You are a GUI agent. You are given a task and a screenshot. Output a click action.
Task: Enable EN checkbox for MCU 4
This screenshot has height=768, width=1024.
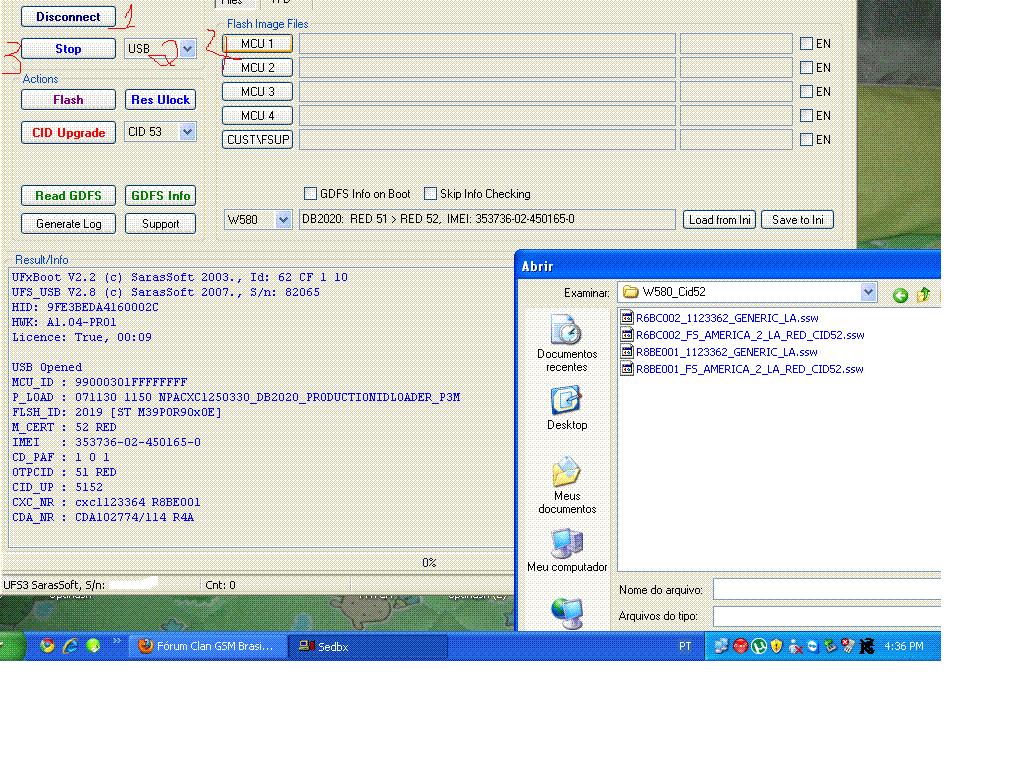807,116
